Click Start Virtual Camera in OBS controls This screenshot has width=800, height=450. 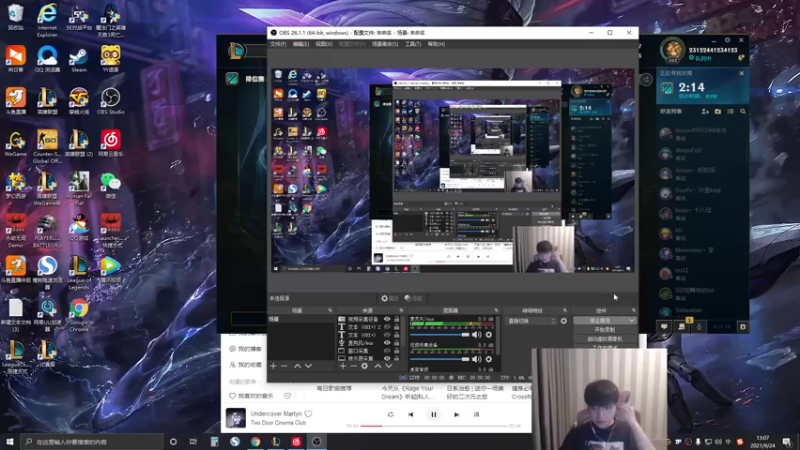(605, 339)
